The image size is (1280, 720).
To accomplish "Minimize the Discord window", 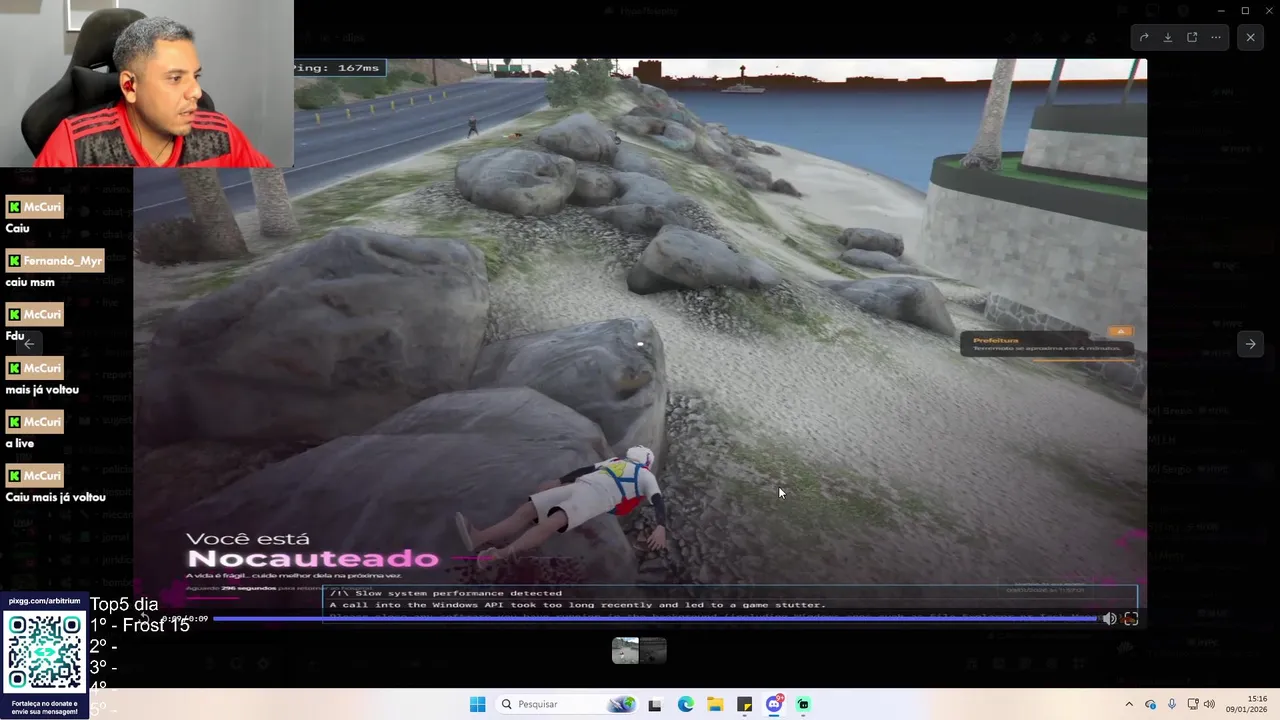I will 1220,10.
